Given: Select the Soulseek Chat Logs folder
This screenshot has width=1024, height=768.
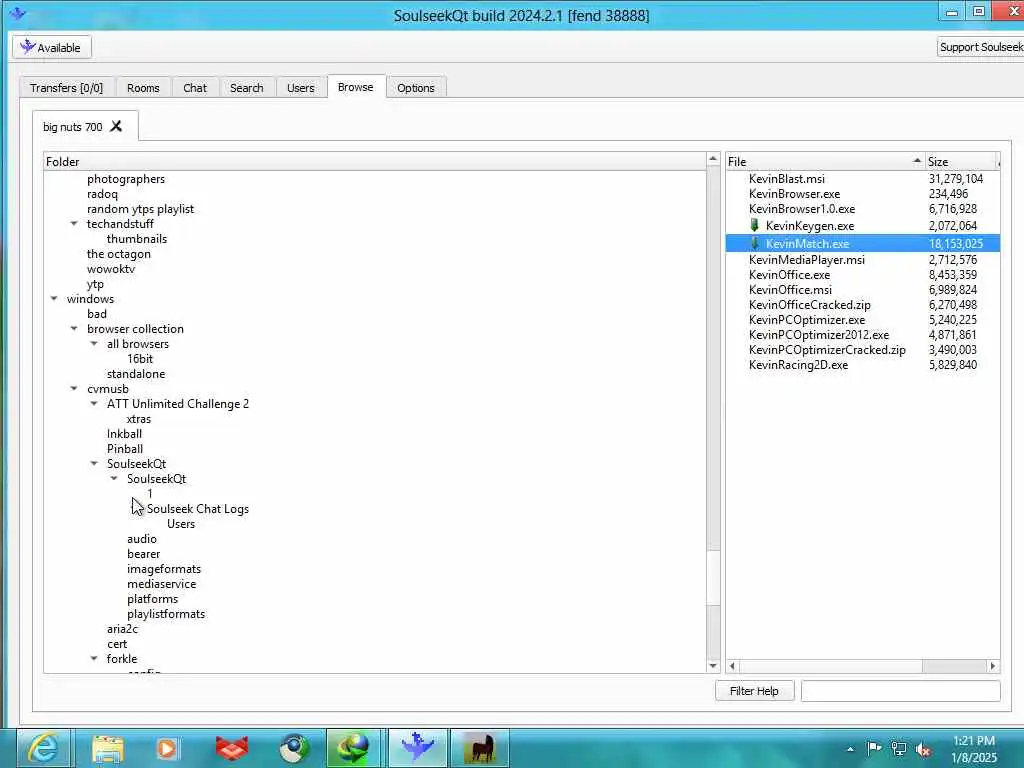Looking at the screenshot, I should [198, 509].
